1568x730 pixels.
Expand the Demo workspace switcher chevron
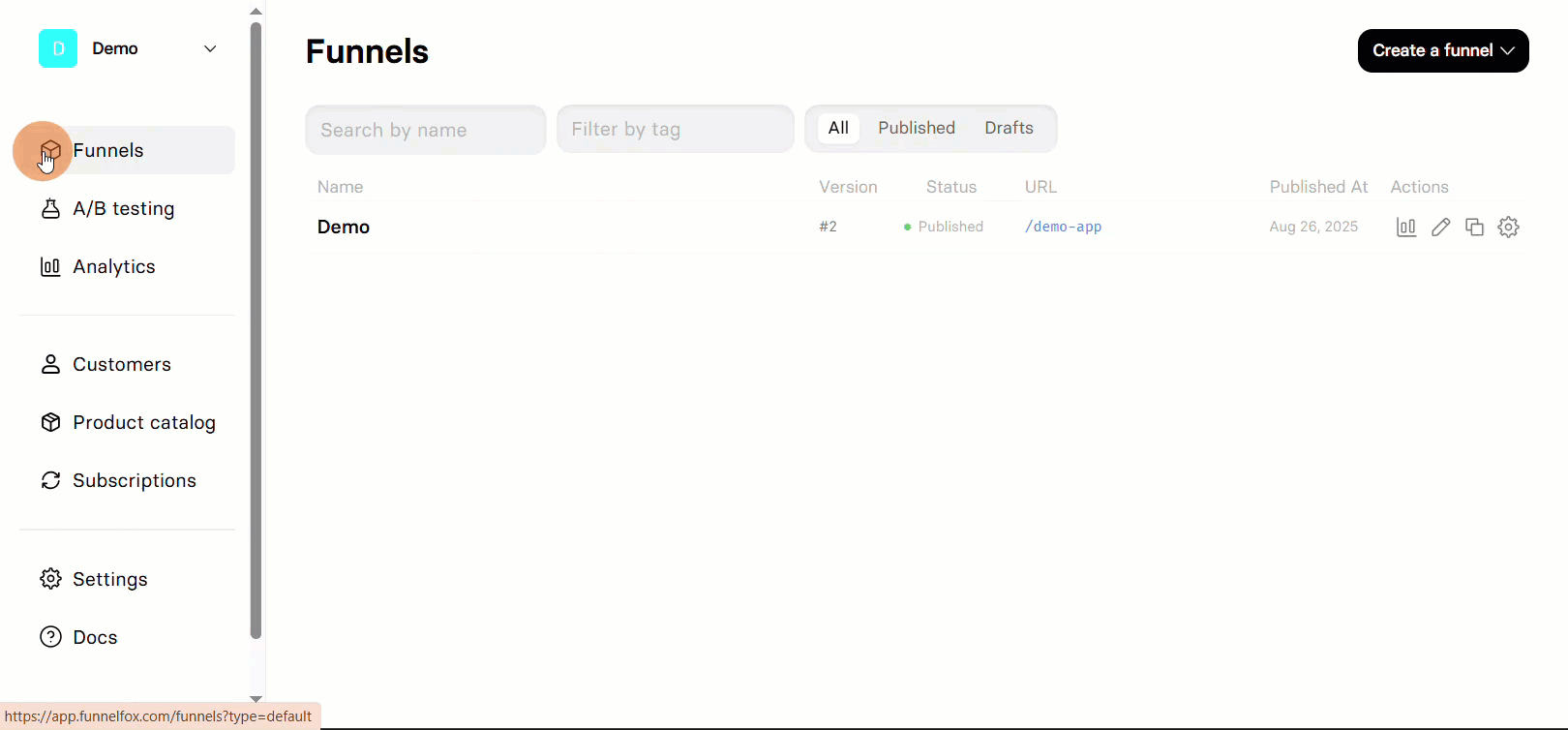click(x=210, y=48)
